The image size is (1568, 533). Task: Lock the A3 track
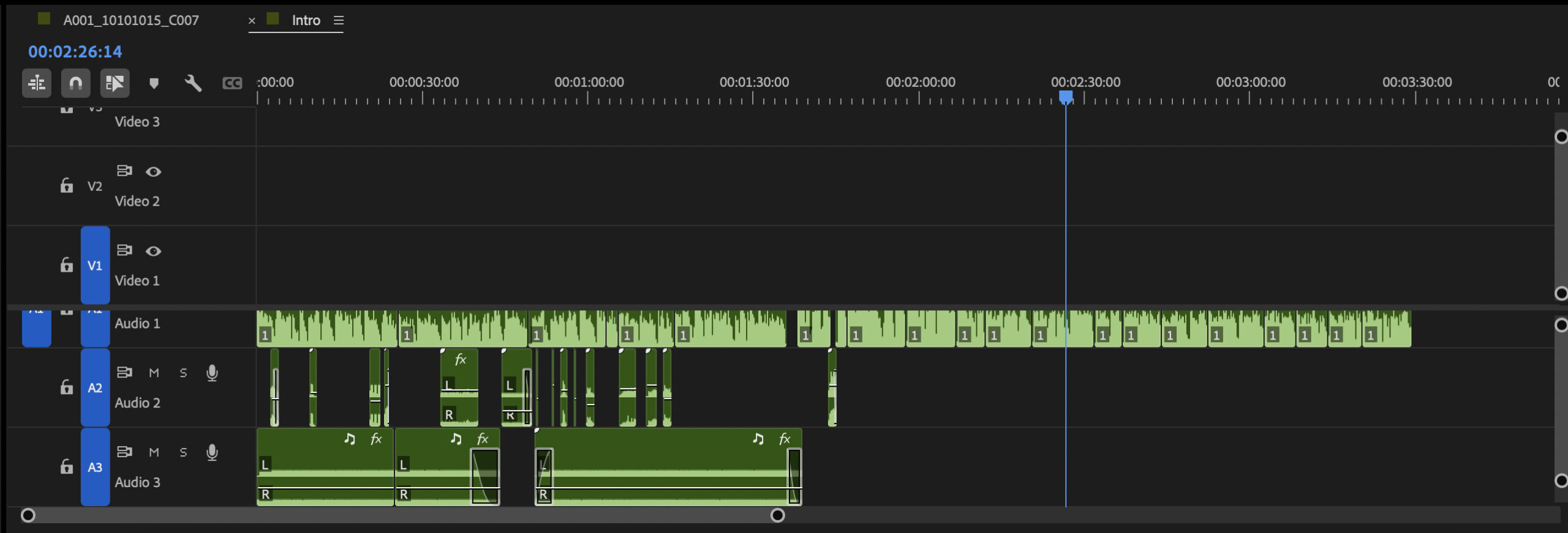click(66, 466)
